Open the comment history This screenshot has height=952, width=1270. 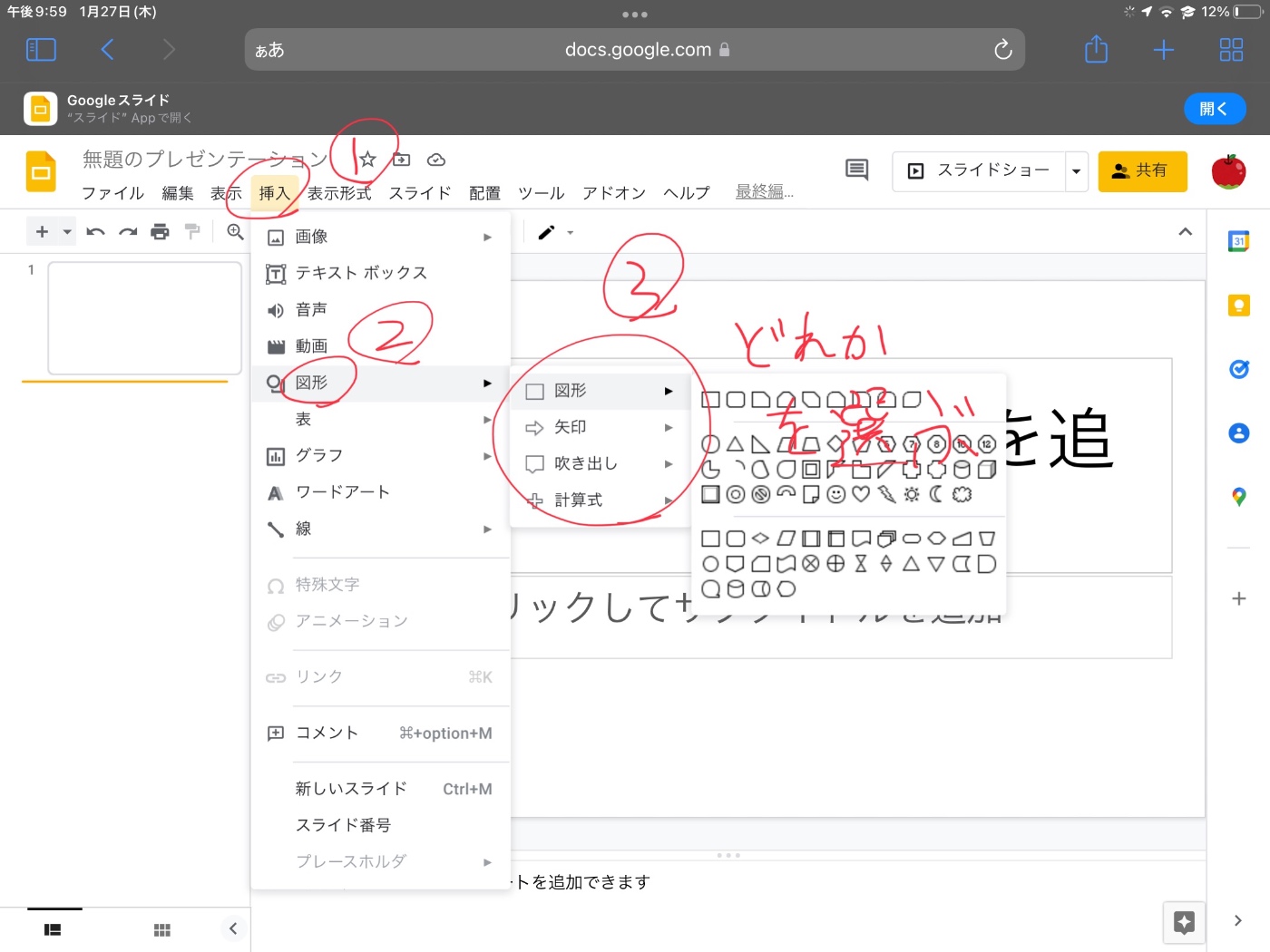click(x=856, y=170)
